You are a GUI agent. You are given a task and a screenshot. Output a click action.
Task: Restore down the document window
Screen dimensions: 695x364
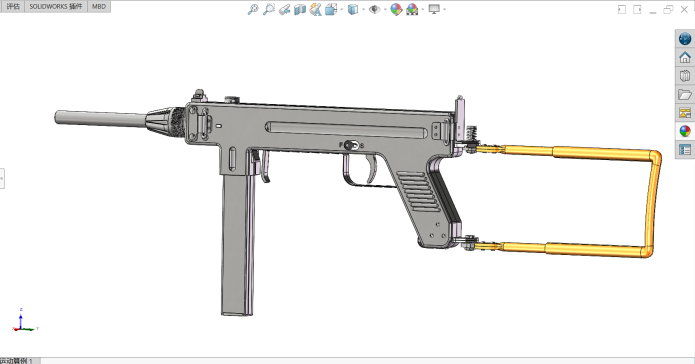668,9
